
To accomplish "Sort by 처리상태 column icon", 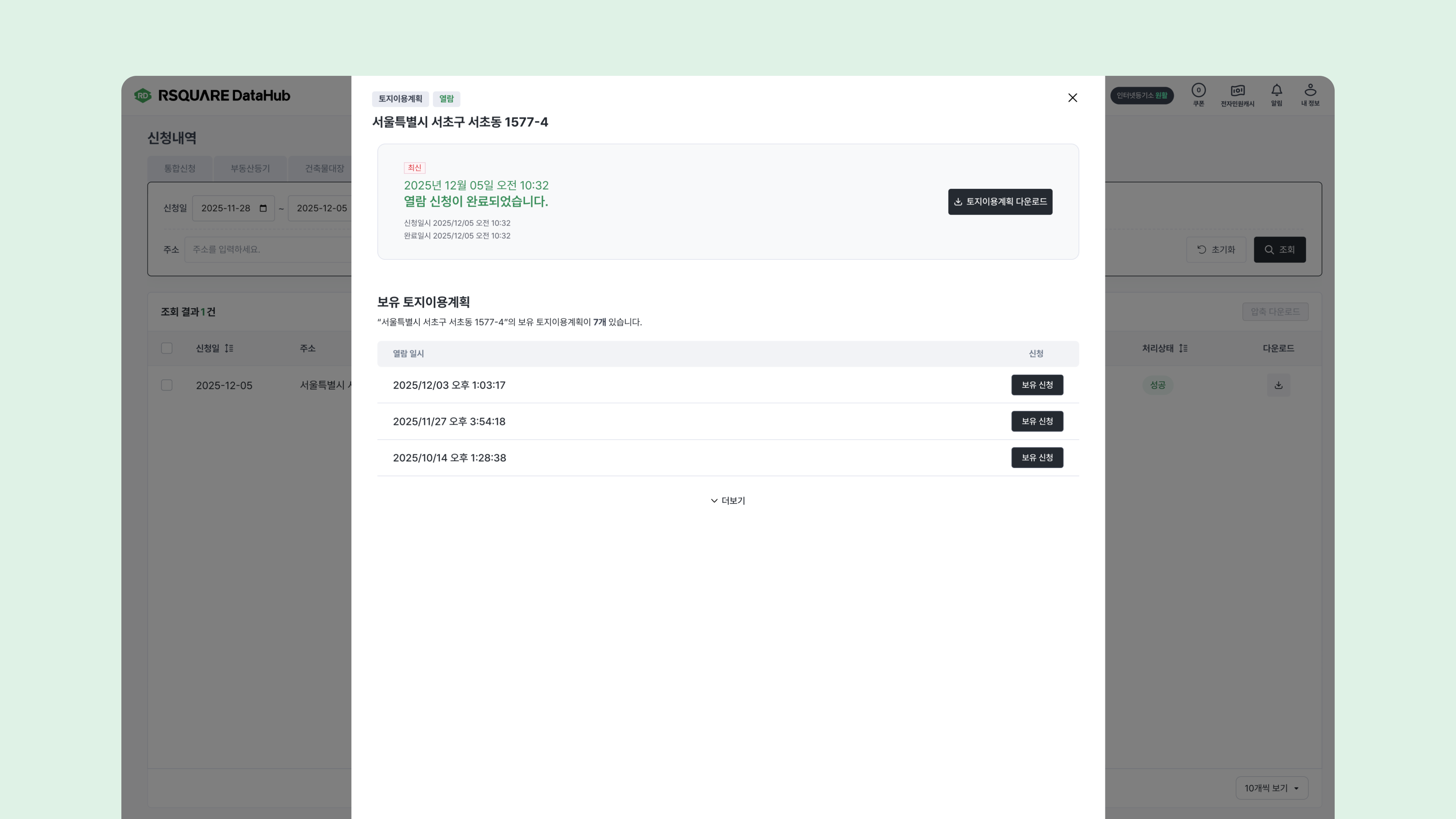I will 1183,348.
